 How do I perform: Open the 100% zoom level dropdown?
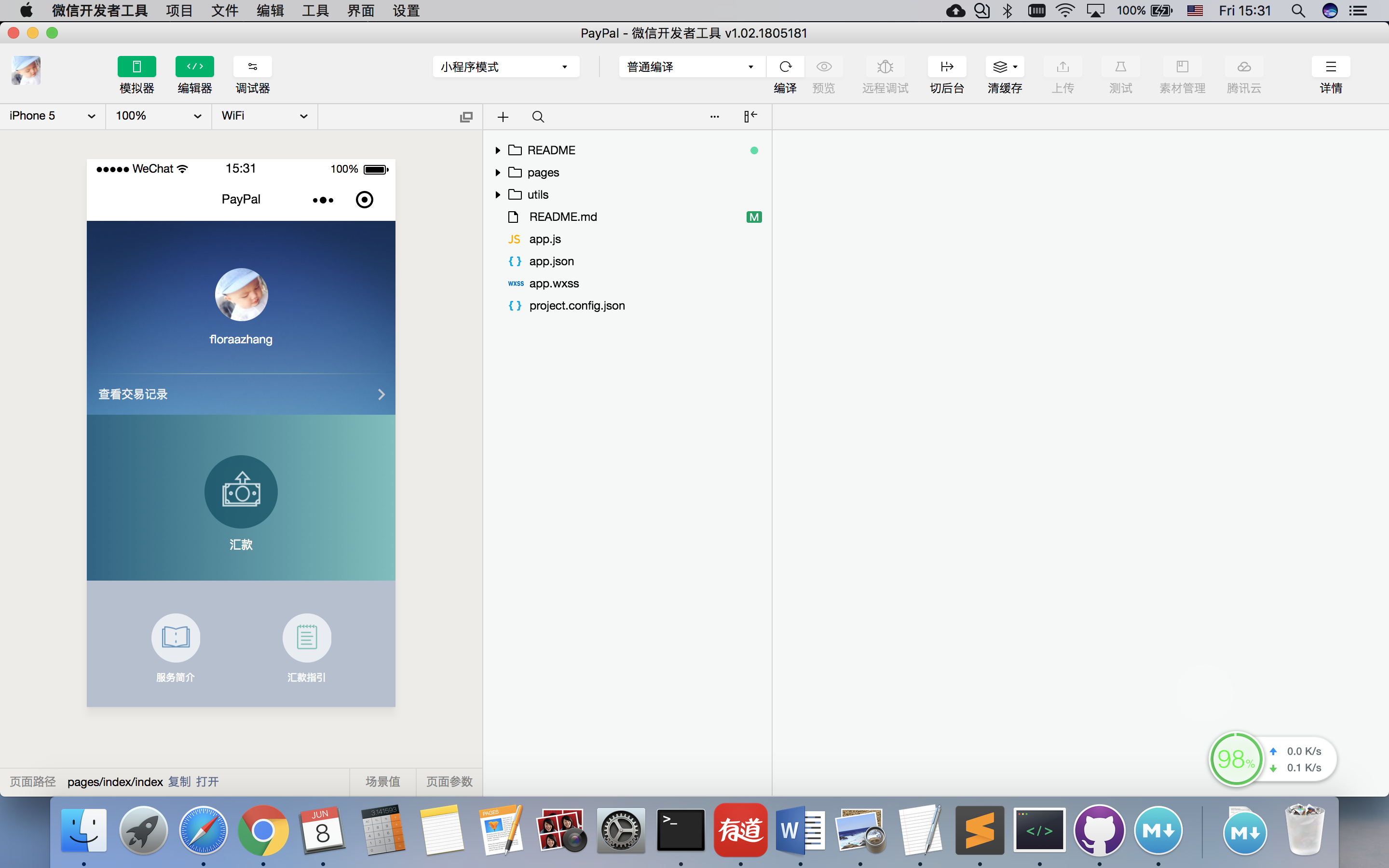pyautogui.click(x=158, y=116)
